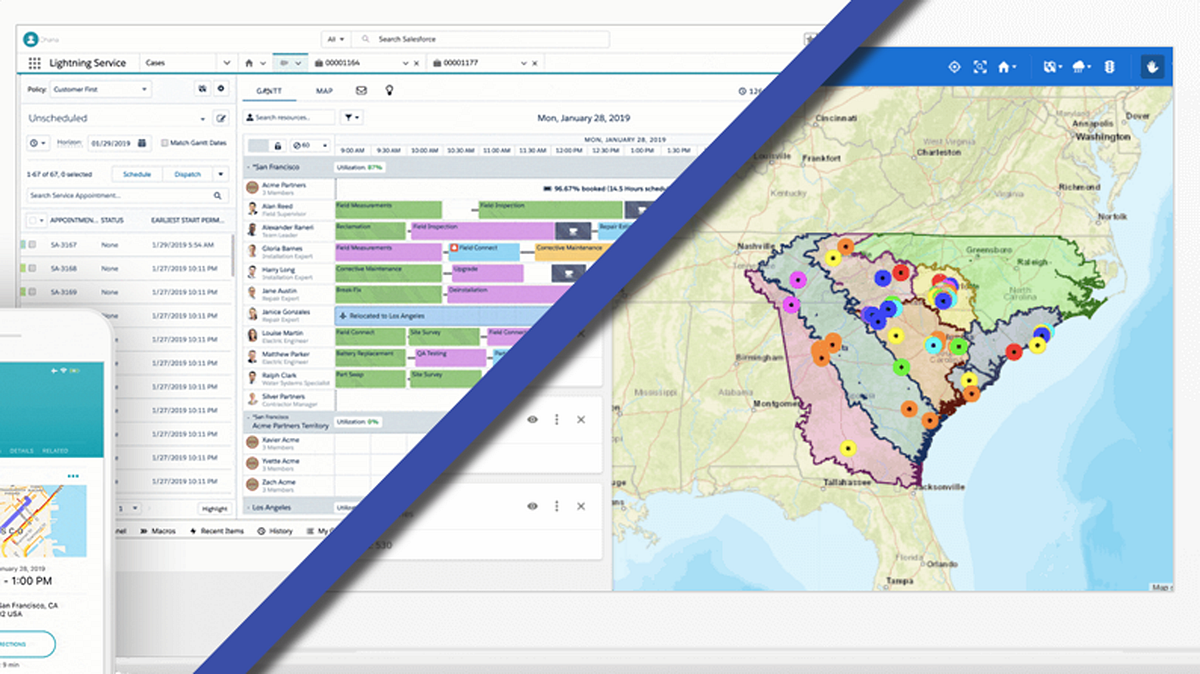Collapse the Acme Partners Territory section
Image resolution: width=1200 pixels, height=674 pixels.
248,416
